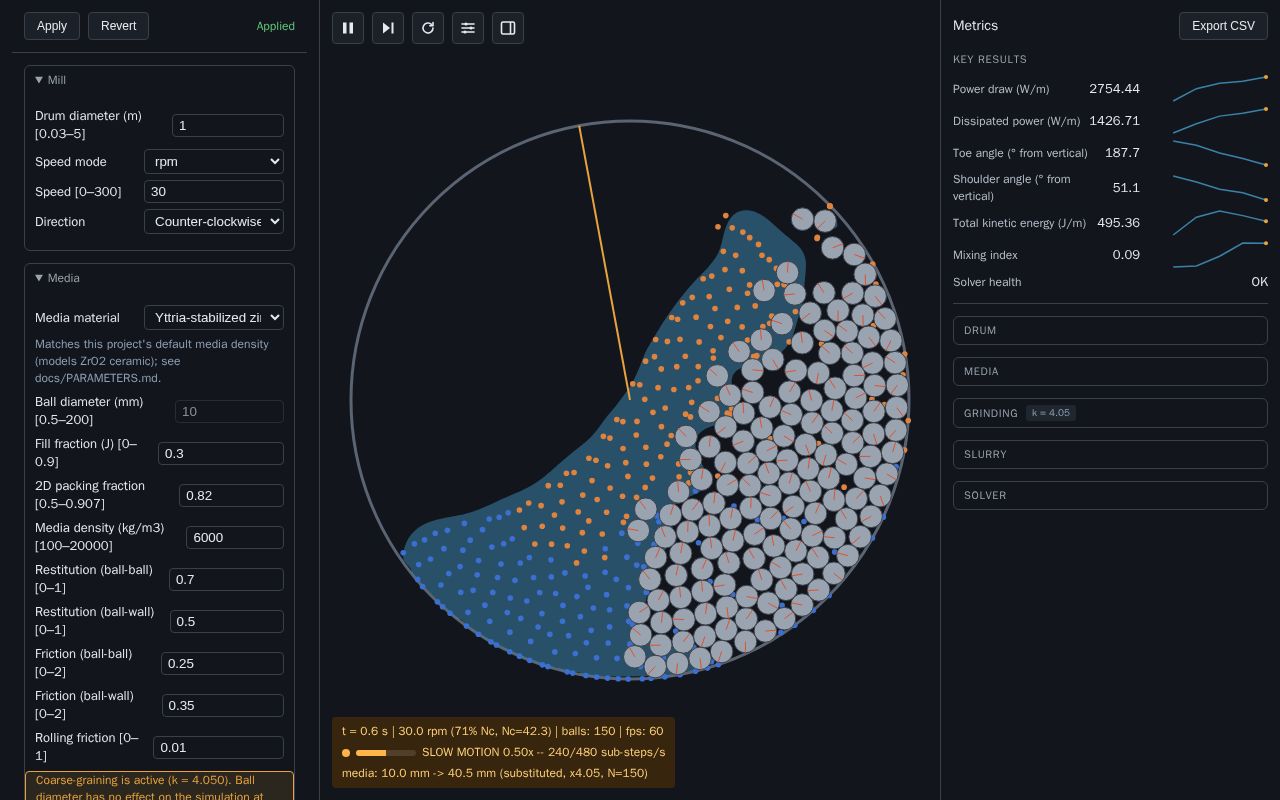Viewport: 1280px width, 800px height.
Task: Click the slow motion progress bar
Action: tap(386, 753)
